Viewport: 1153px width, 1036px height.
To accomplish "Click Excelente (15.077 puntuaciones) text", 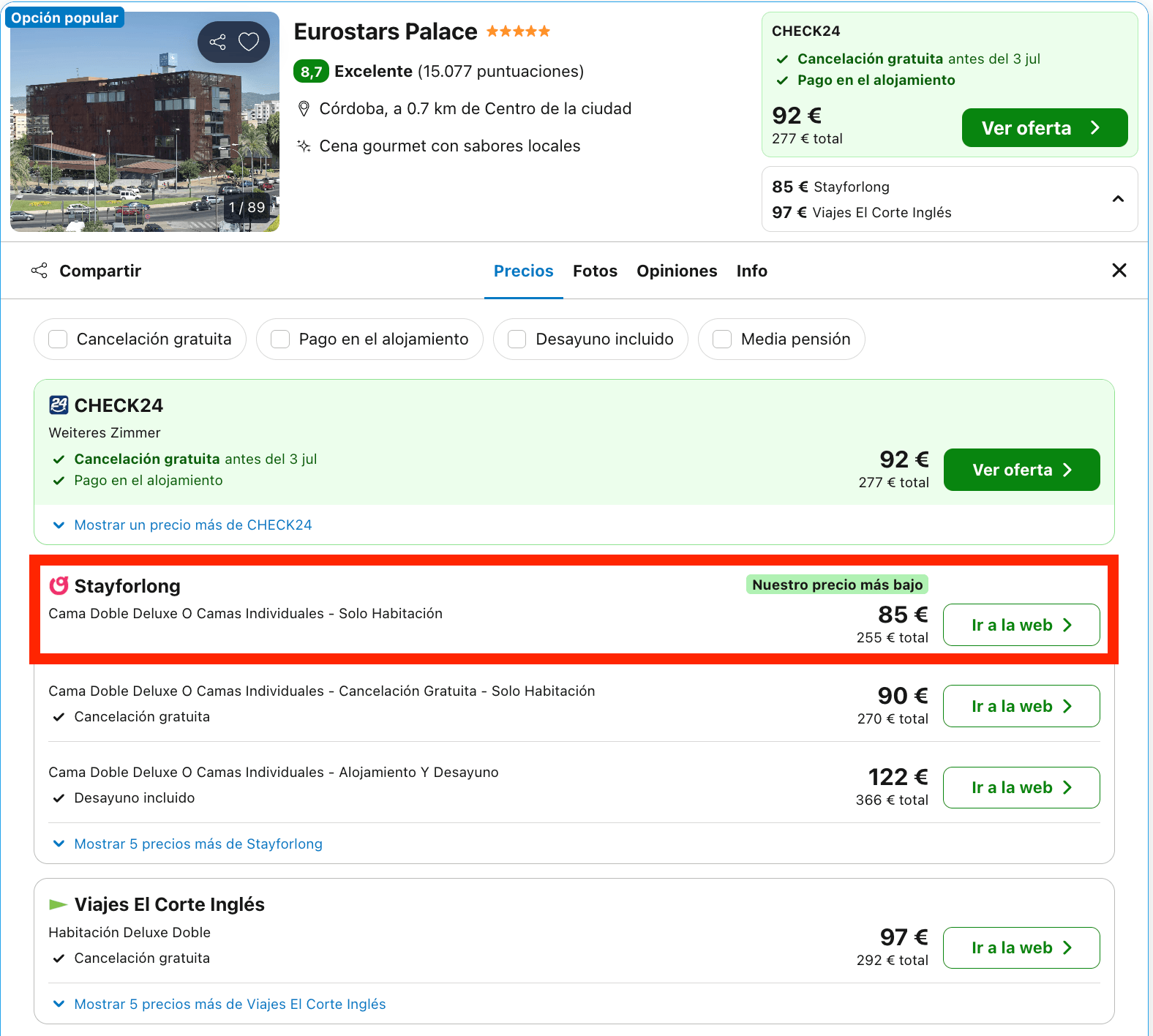I will coord(459,72).
